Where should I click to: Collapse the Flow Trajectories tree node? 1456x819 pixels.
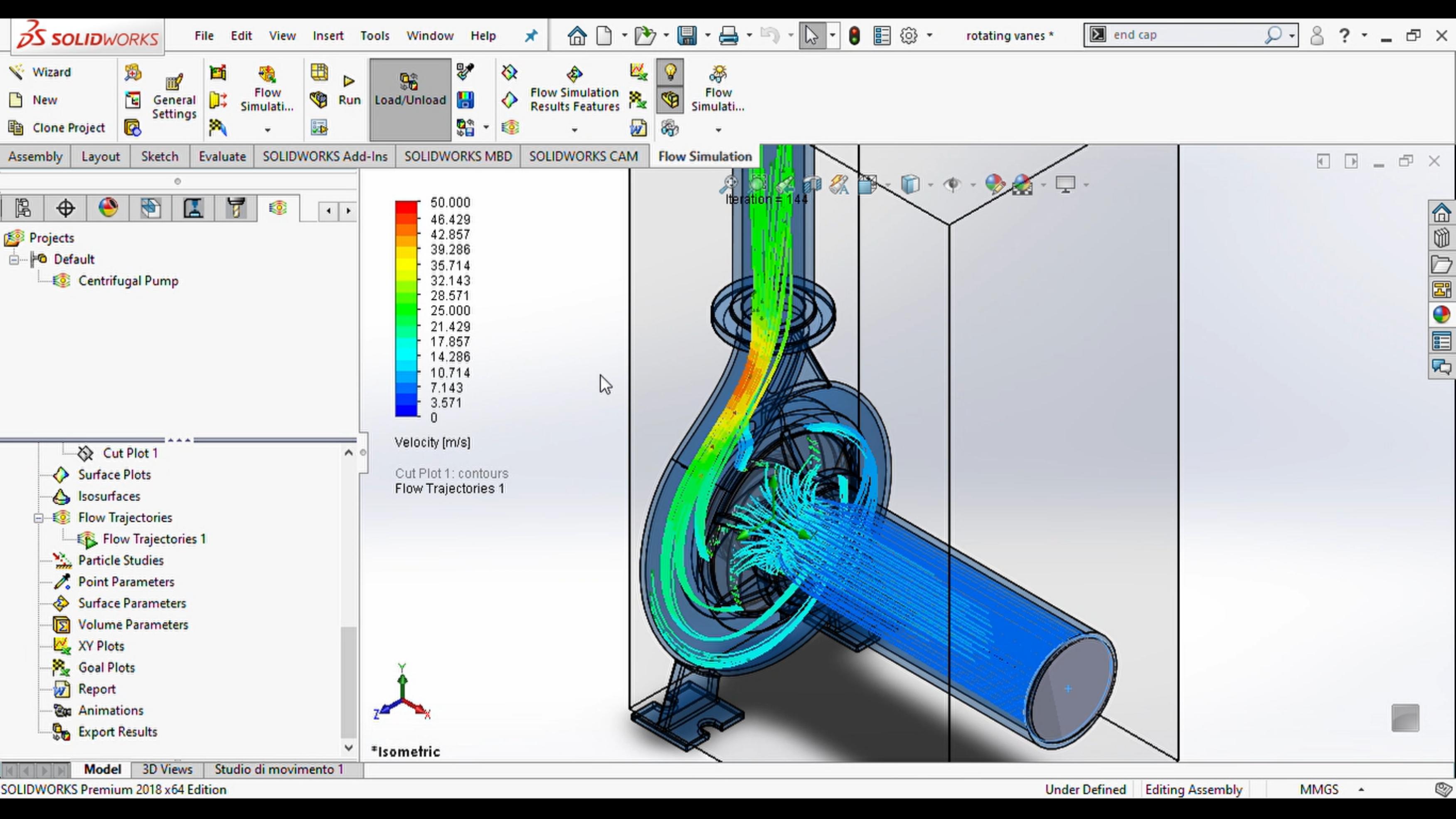tap(38, 518)
